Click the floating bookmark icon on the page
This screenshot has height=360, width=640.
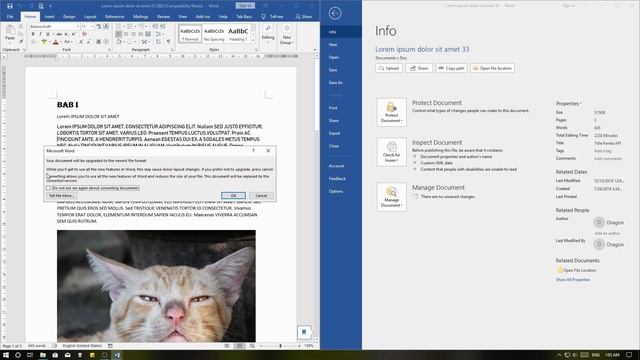[304, 332]
